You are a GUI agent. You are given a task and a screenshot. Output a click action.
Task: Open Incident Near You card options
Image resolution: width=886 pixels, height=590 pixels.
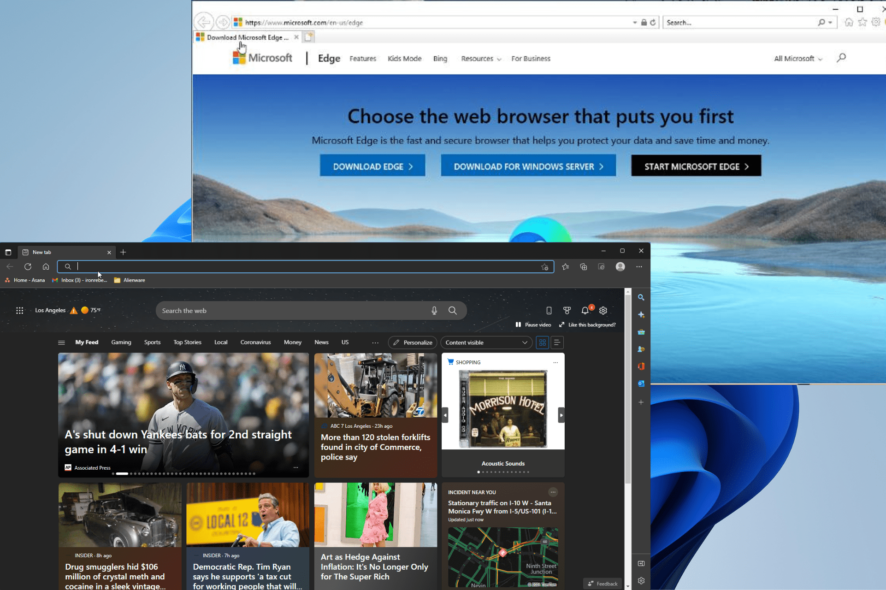[553, 492]
